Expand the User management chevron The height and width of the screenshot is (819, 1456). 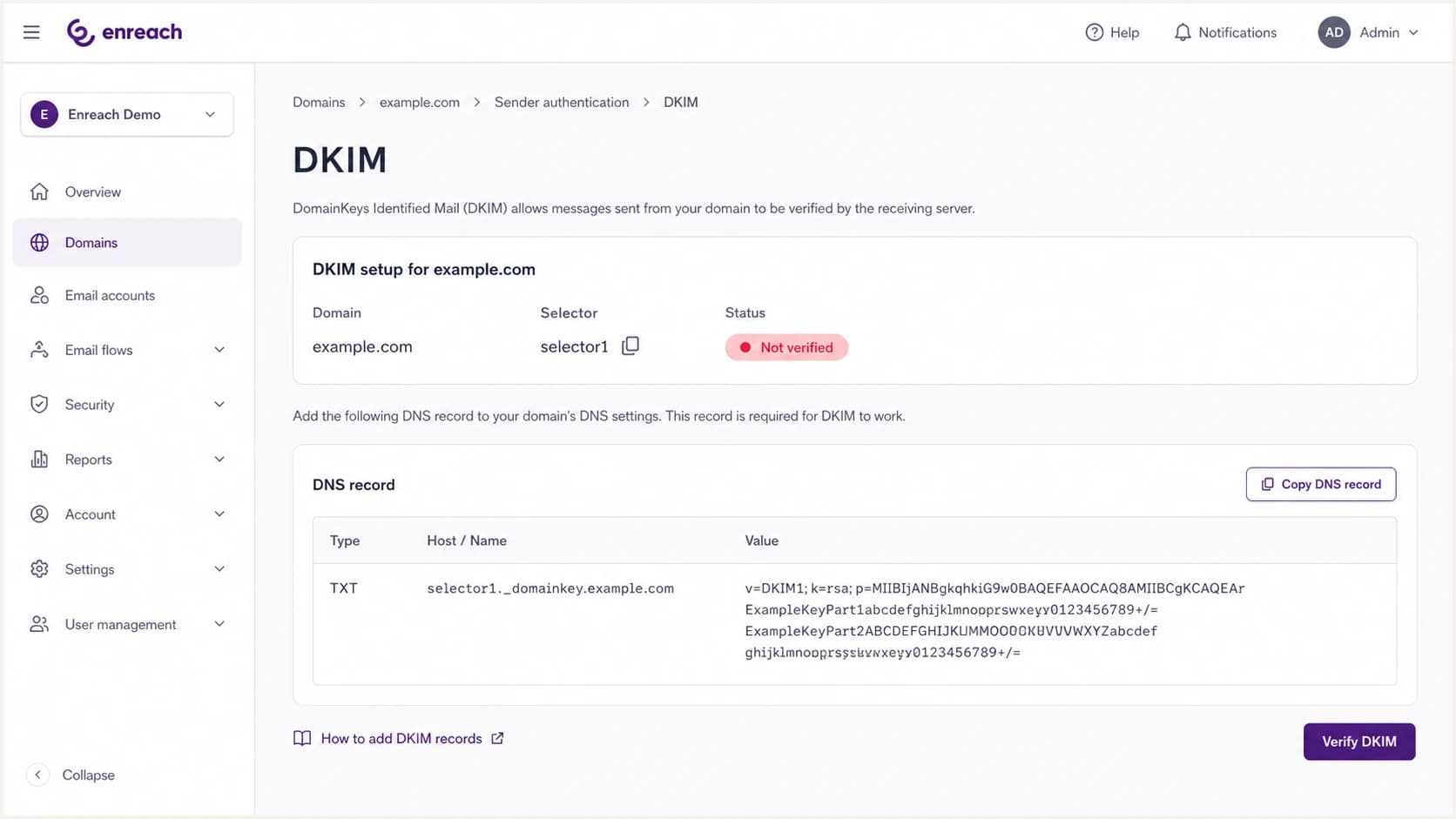tap(219, 624)
